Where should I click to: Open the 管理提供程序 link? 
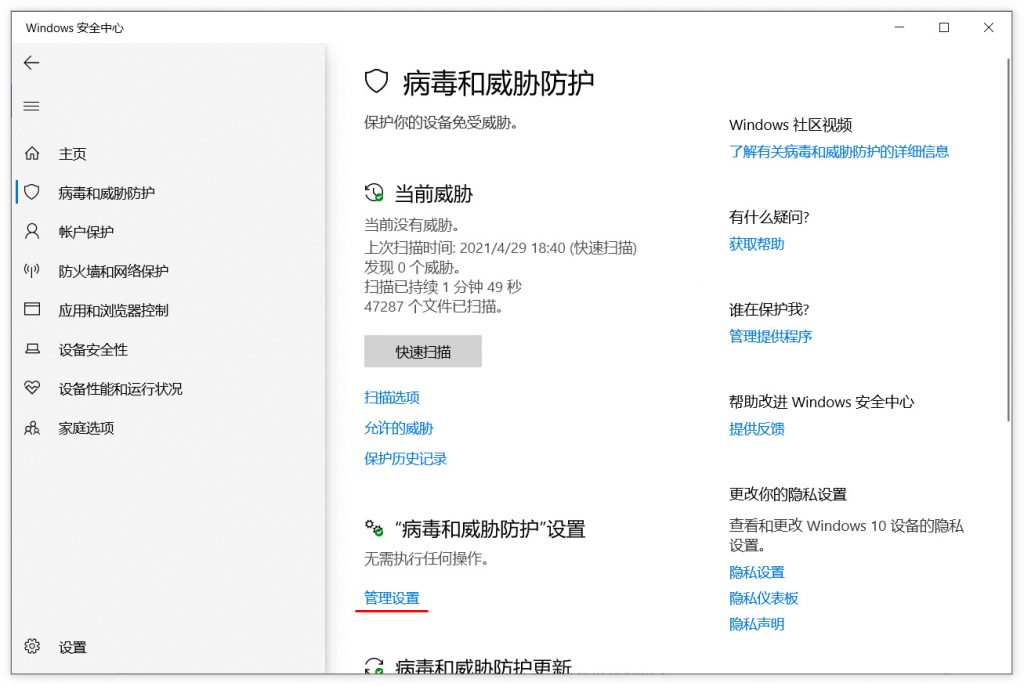click(771, 337)
